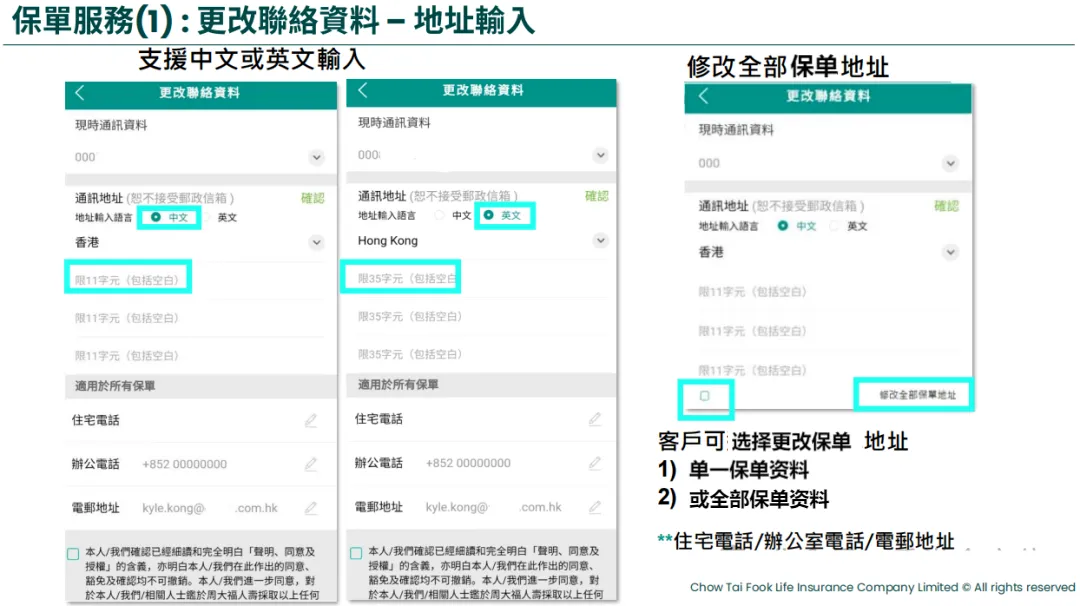This screenshot has height=606, width=1080.
Task: Click 住宅電話 label in left screen
Action: [x=96, y=420]
